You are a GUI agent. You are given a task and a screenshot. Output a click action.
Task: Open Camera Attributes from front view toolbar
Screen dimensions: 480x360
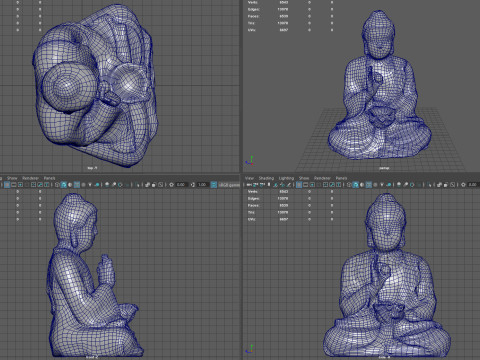pos(262,184)
